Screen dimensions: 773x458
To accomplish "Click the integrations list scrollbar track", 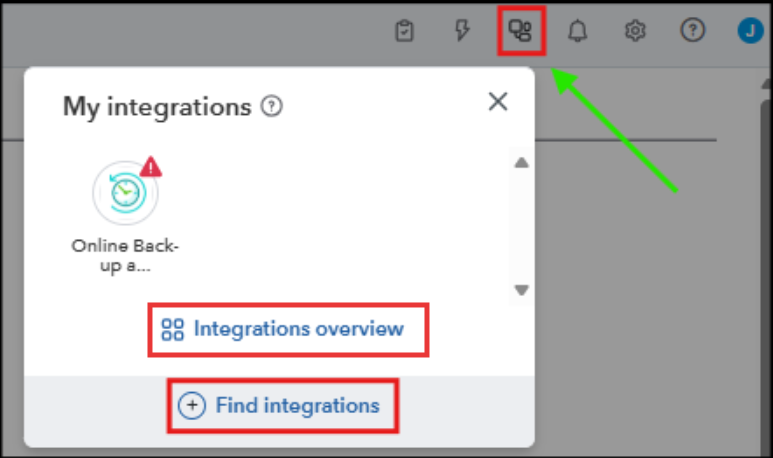I will [520, 227].
